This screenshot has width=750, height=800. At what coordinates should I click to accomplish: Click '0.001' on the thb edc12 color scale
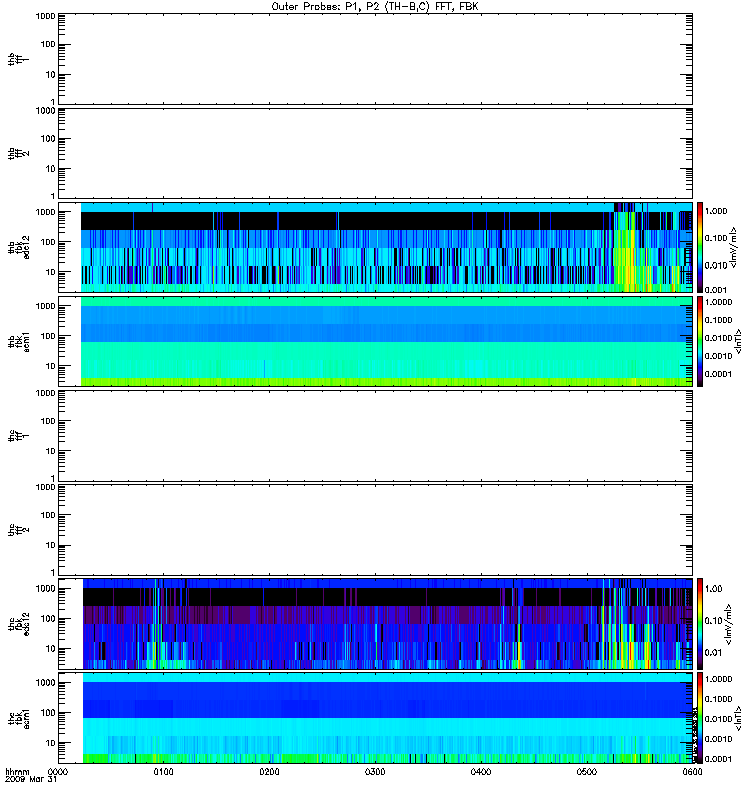coord(716,290)
